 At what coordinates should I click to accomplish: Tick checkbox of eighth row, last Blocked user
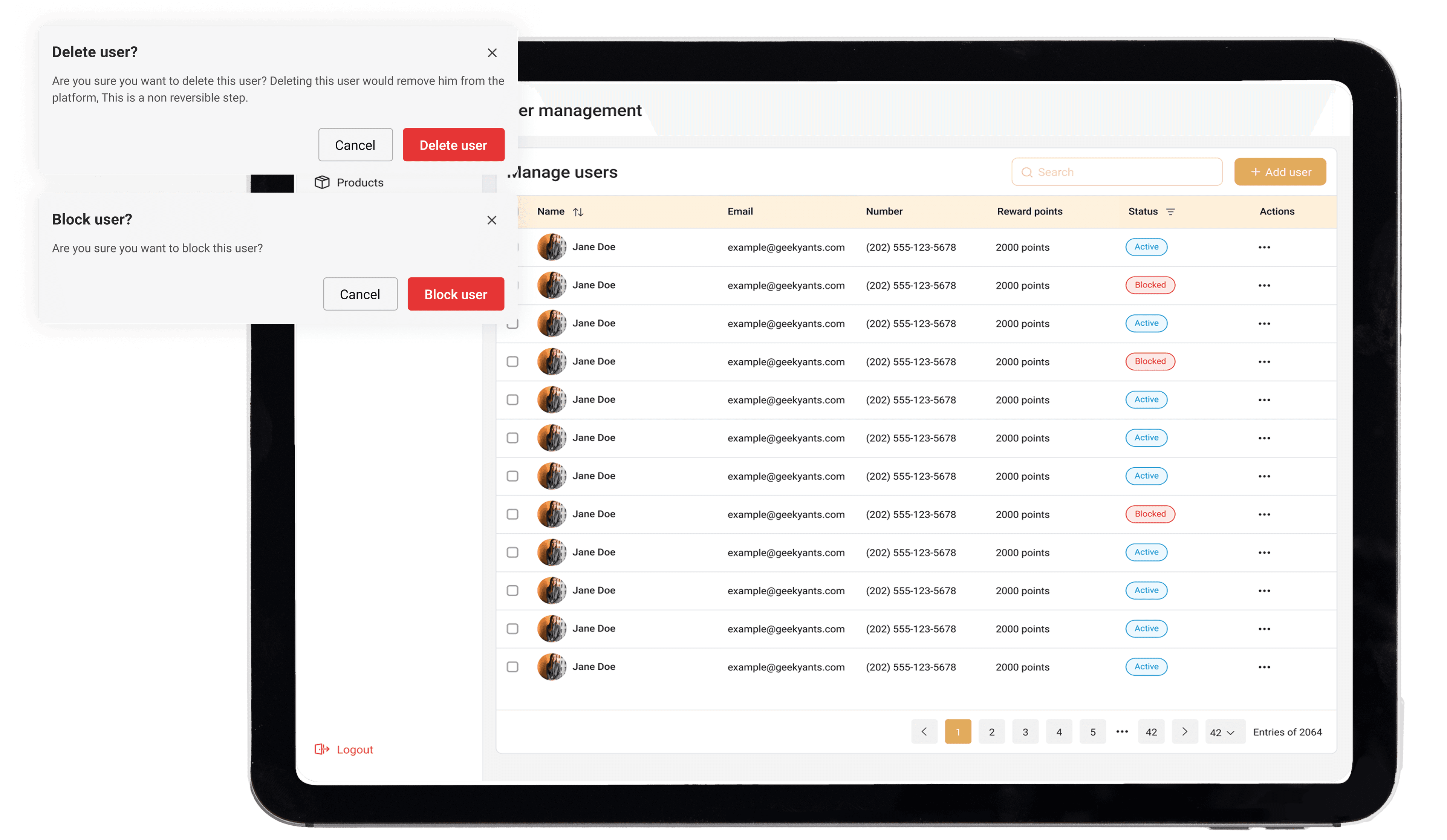point(513,514)
